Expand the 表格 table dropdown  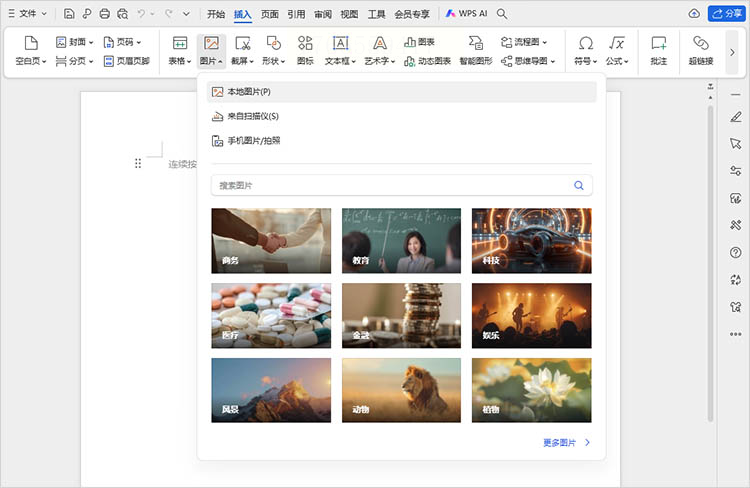[180, 61]
